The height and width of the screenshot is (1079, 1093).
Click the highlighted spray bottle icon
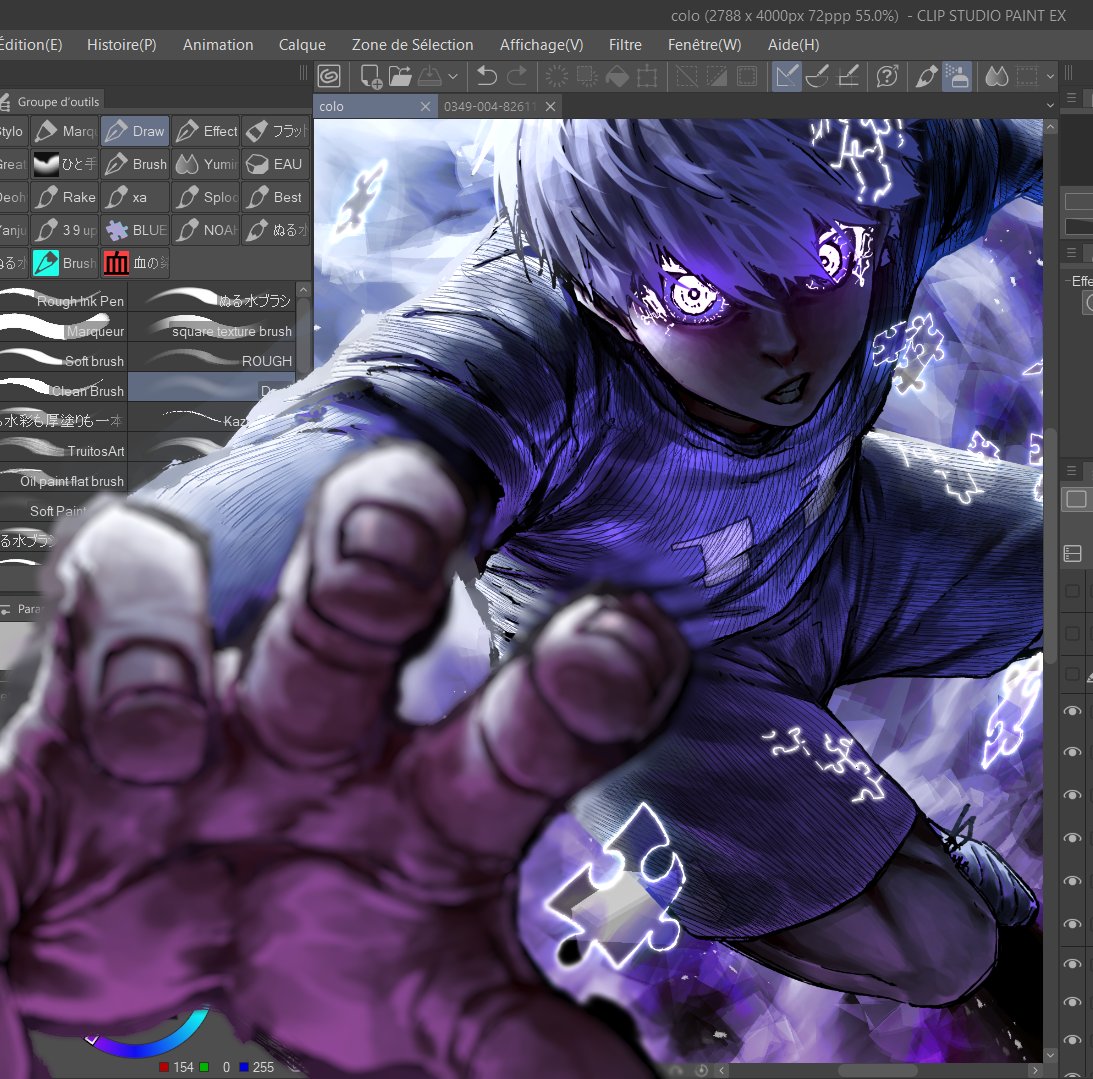click(x=957, y=76)
